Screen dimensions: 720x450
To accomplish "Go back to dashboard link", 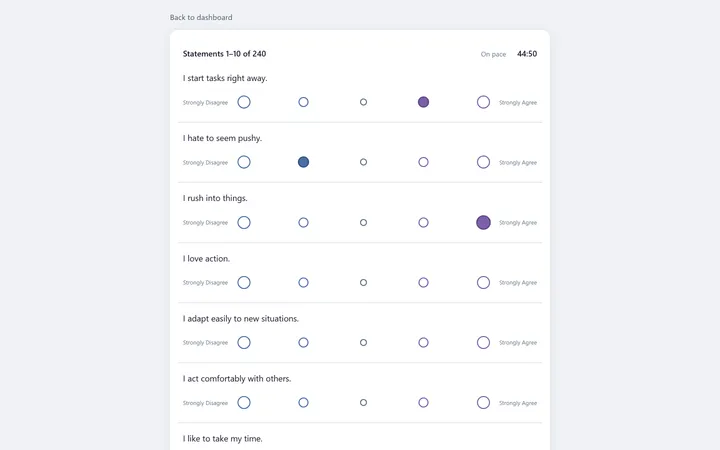I will 201,17.
